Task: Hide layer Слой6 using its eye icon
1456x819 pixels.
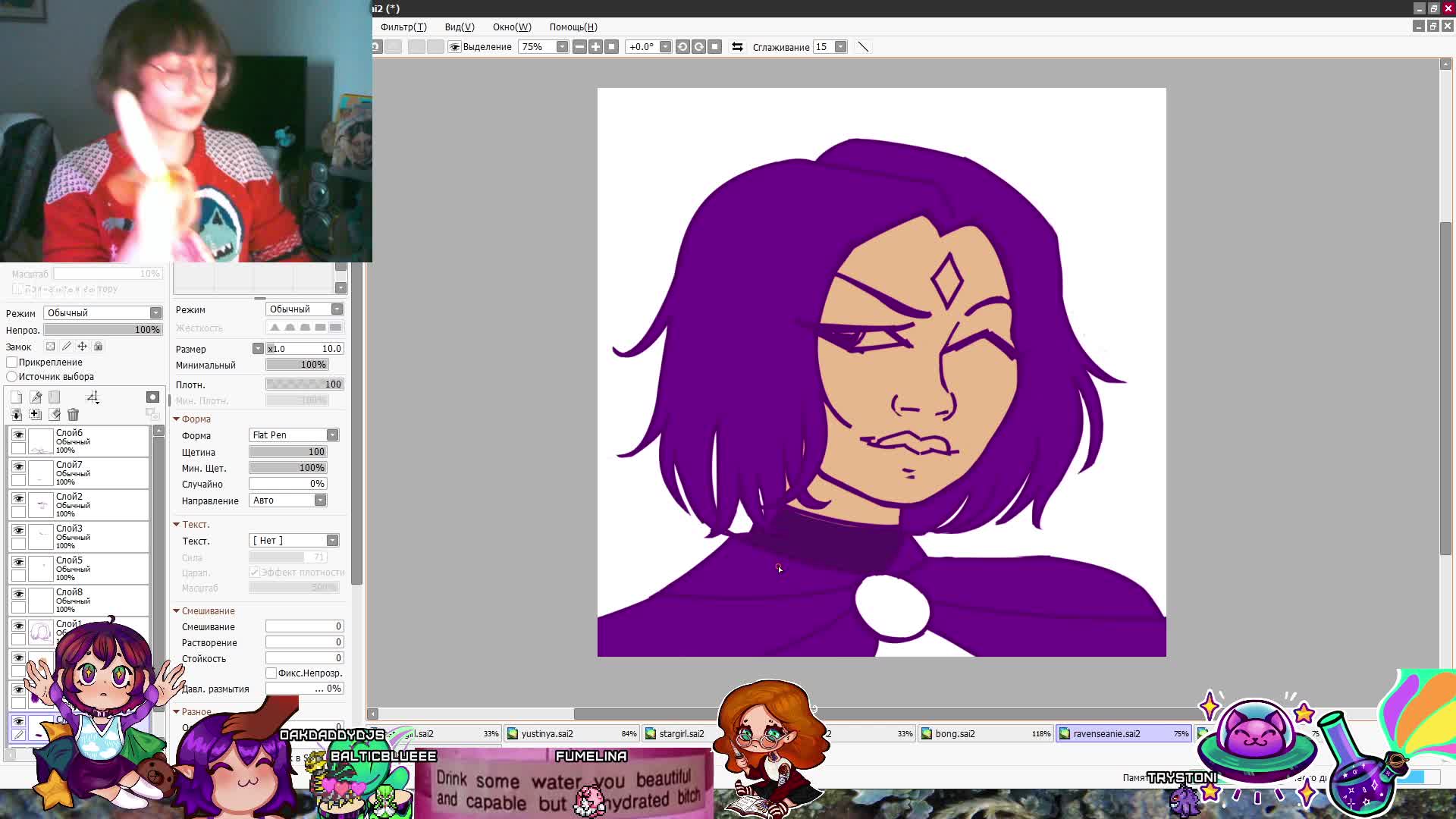Action: (x=19, y=435)
